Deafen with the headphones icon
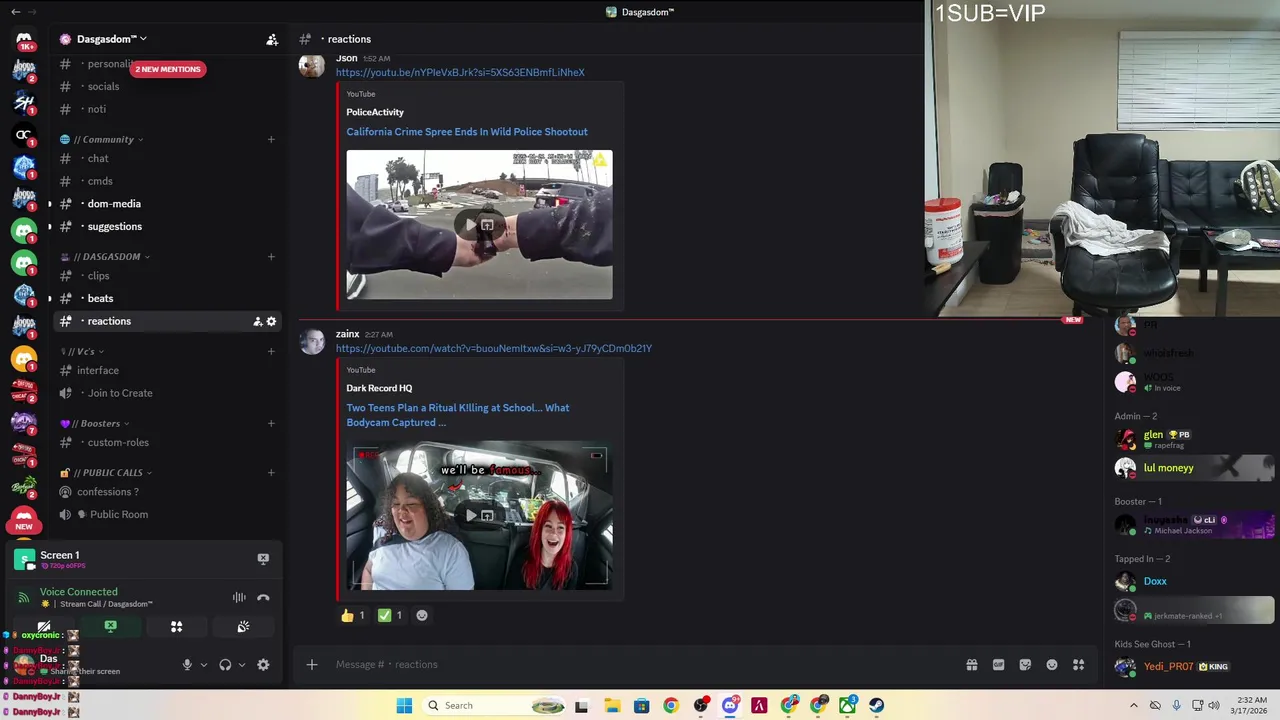1280x720 pixels. (x=225, y=665)
